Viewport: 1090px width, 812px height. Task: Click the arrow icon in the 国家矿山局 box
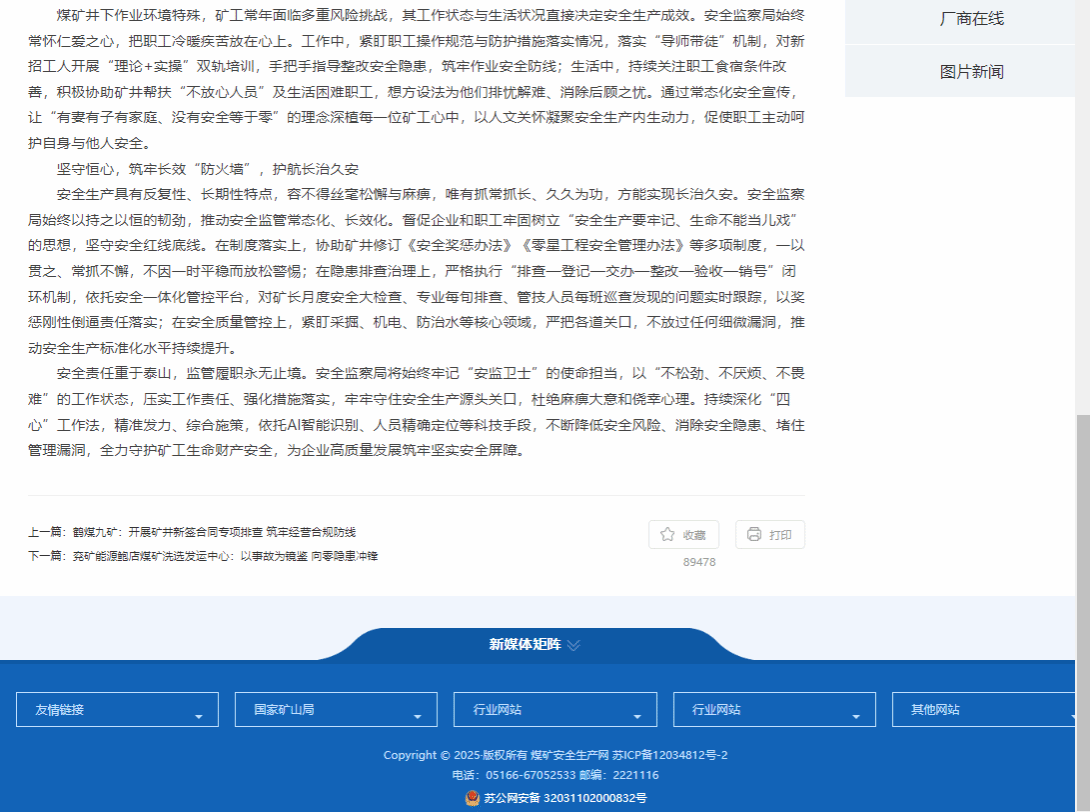coord(417,717)
